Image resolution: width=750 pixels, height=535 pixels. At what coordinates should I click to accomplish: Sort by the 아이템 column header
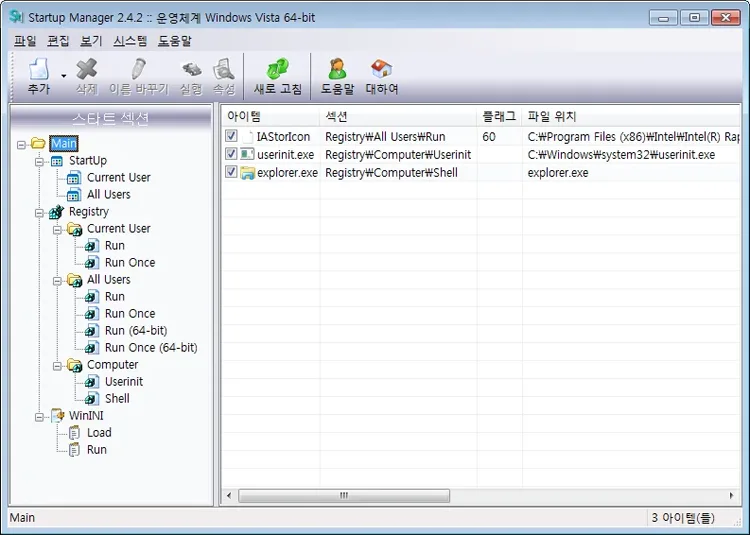(271, 116)
